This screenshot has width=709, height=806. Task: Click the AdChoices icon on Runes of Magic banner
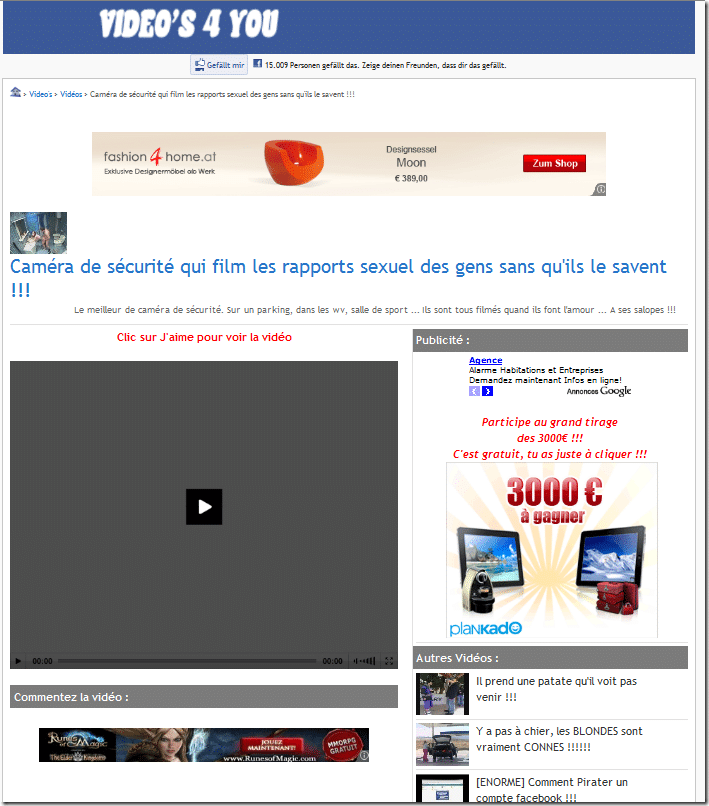tap(364, 756)
